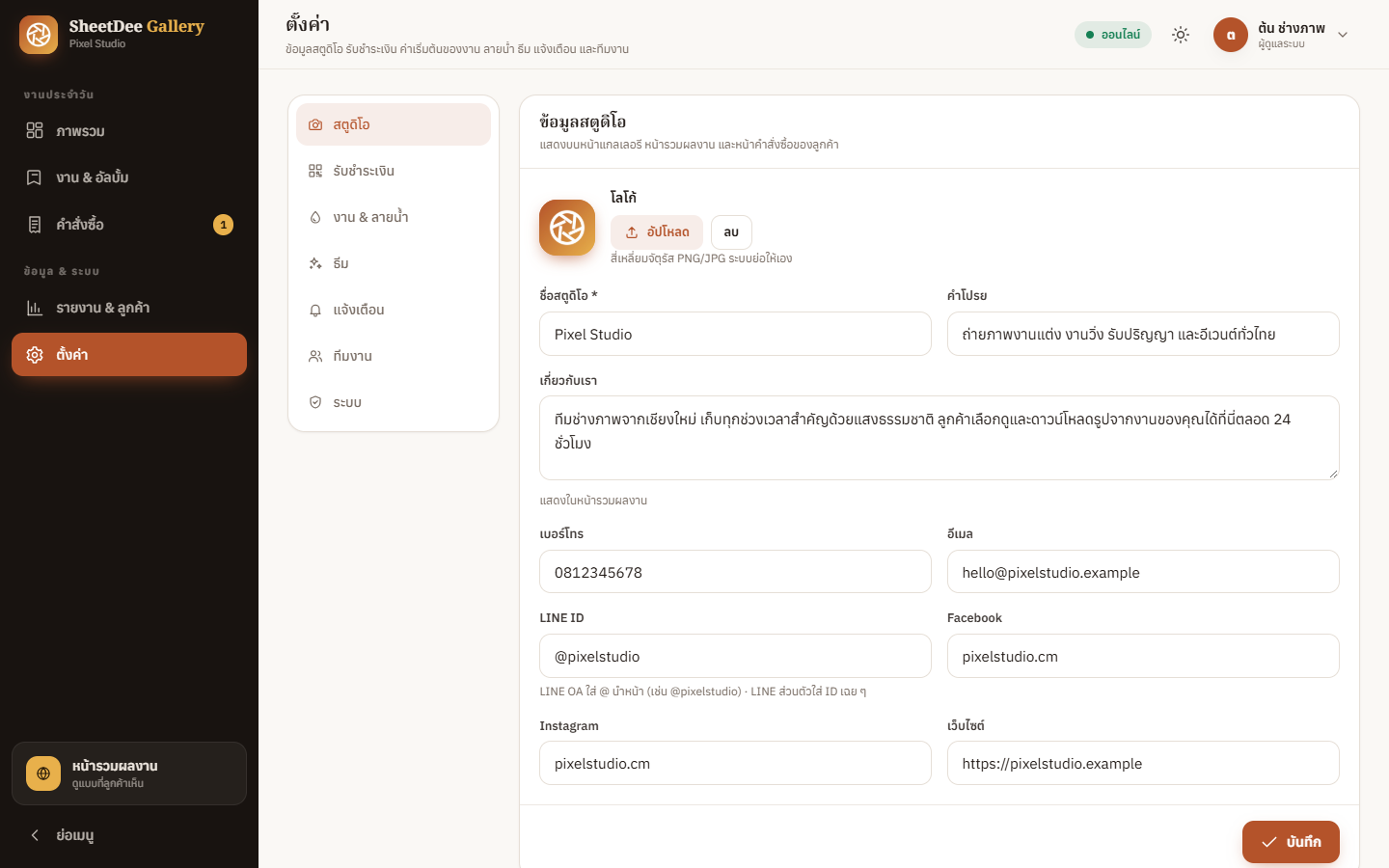Click the คำโปรย tagline field
Screen dimensions: 1389x868
[x=1143, y=334]
